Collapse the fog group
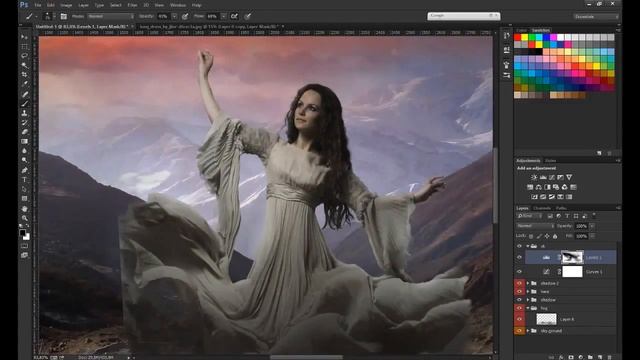640x360 pixels. pyautogui.click(x=528, y=308)
